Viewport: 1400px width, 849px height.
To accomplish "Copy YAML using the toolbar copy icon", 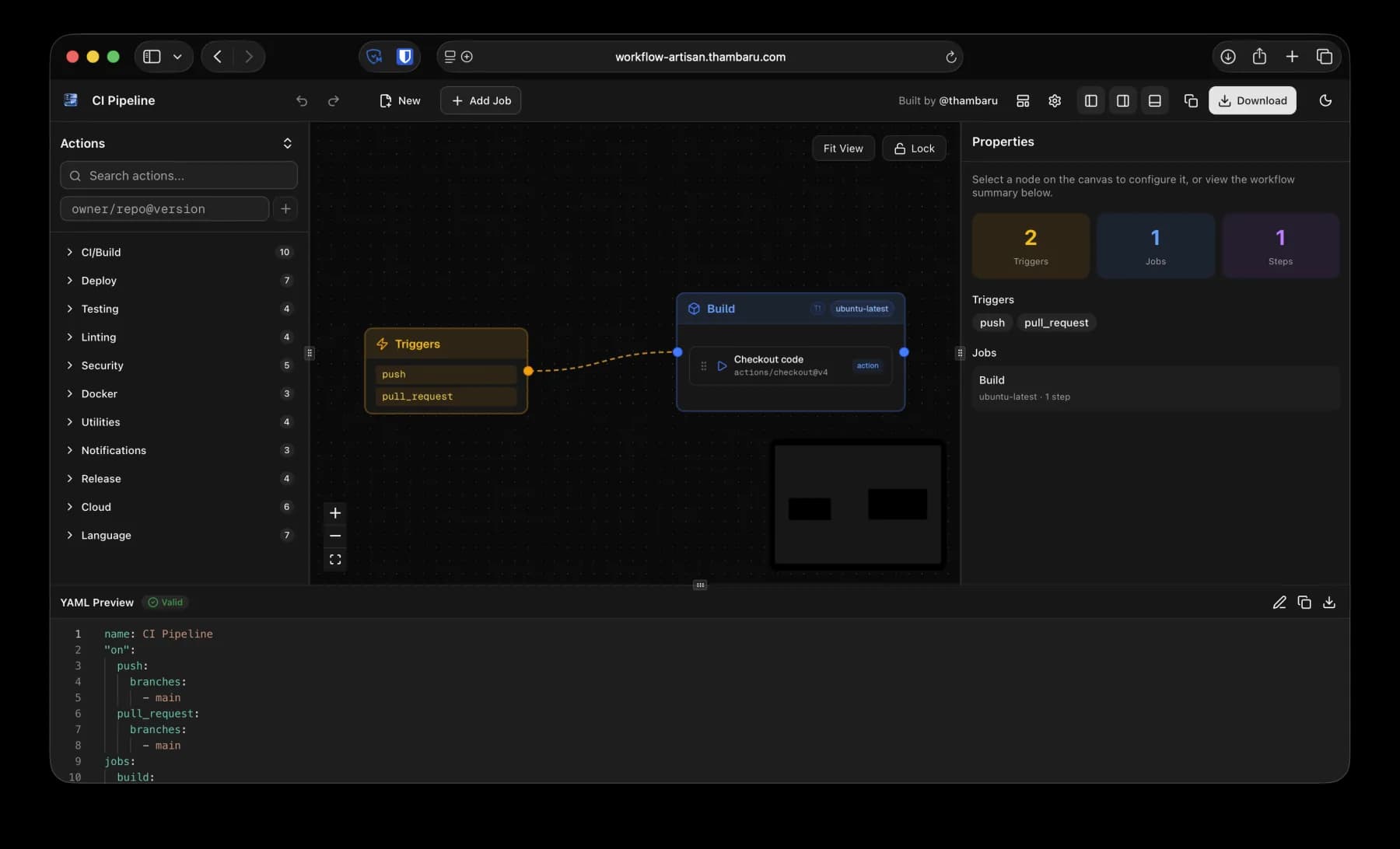I will point(1190,101).
